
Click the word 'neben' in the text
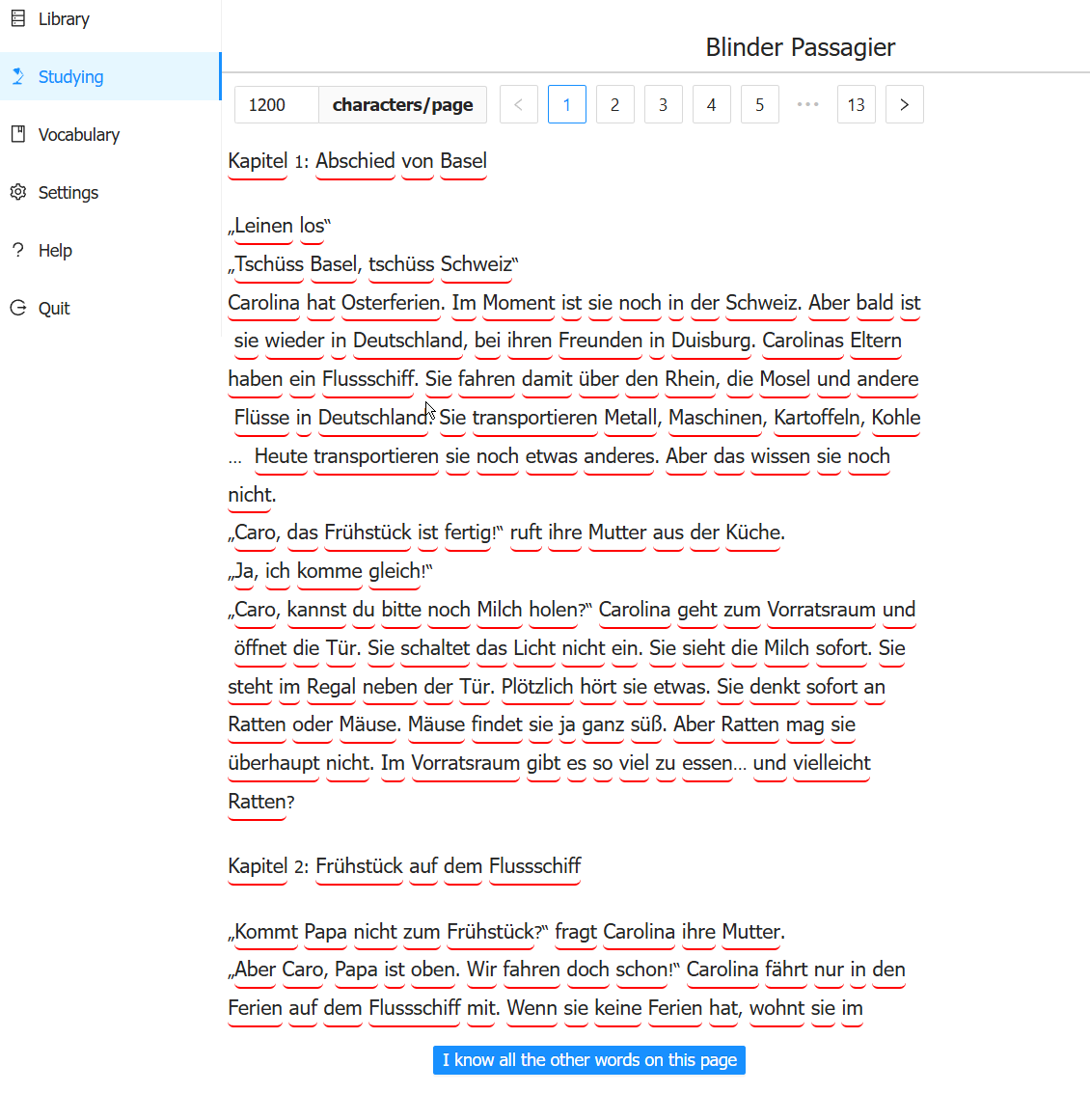390,687
